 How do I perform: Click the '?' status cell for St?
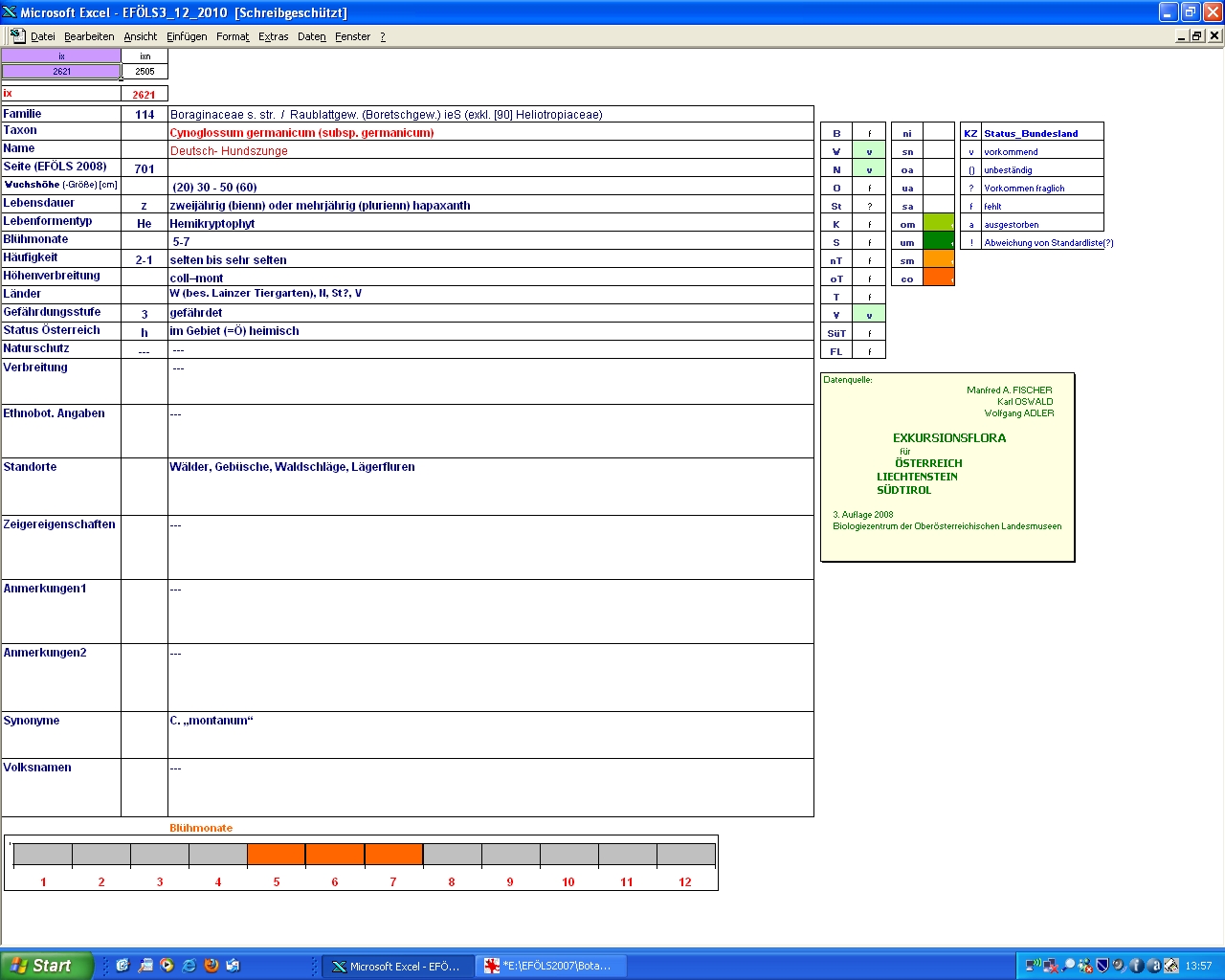click(869, 206)
